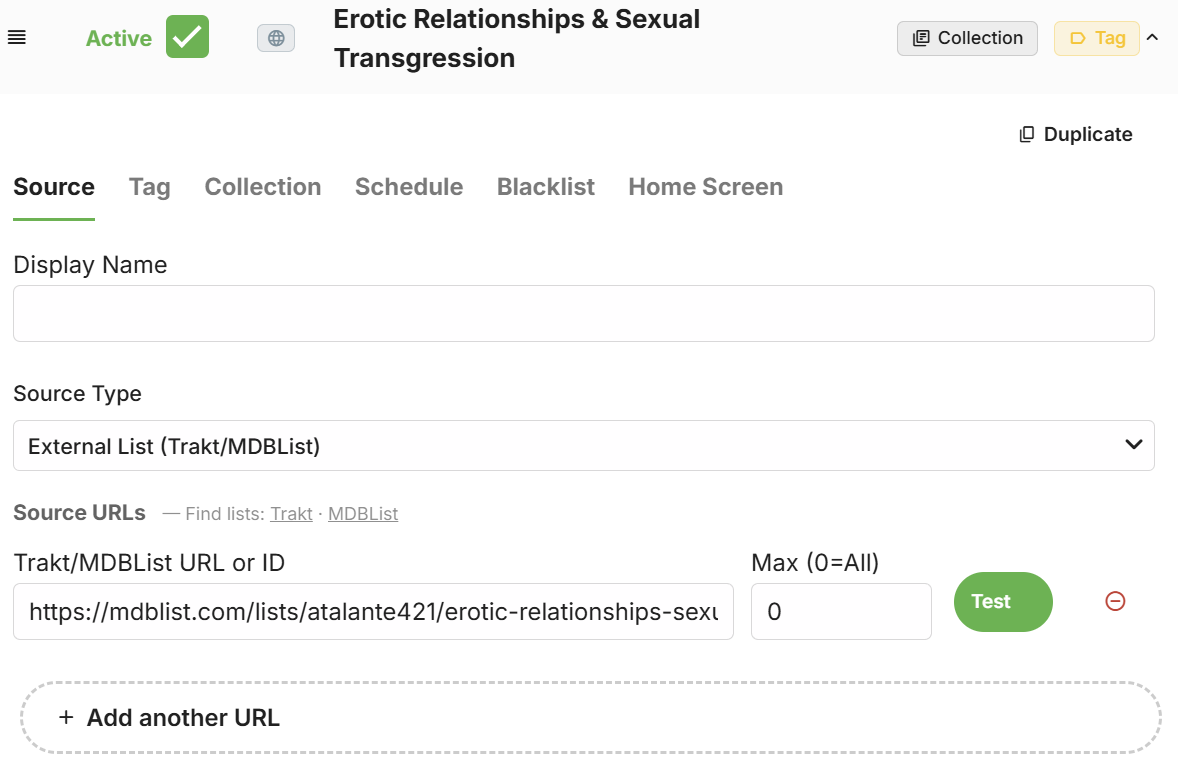
Task: Click the red remove URL icon
Action: point(1115,601)
